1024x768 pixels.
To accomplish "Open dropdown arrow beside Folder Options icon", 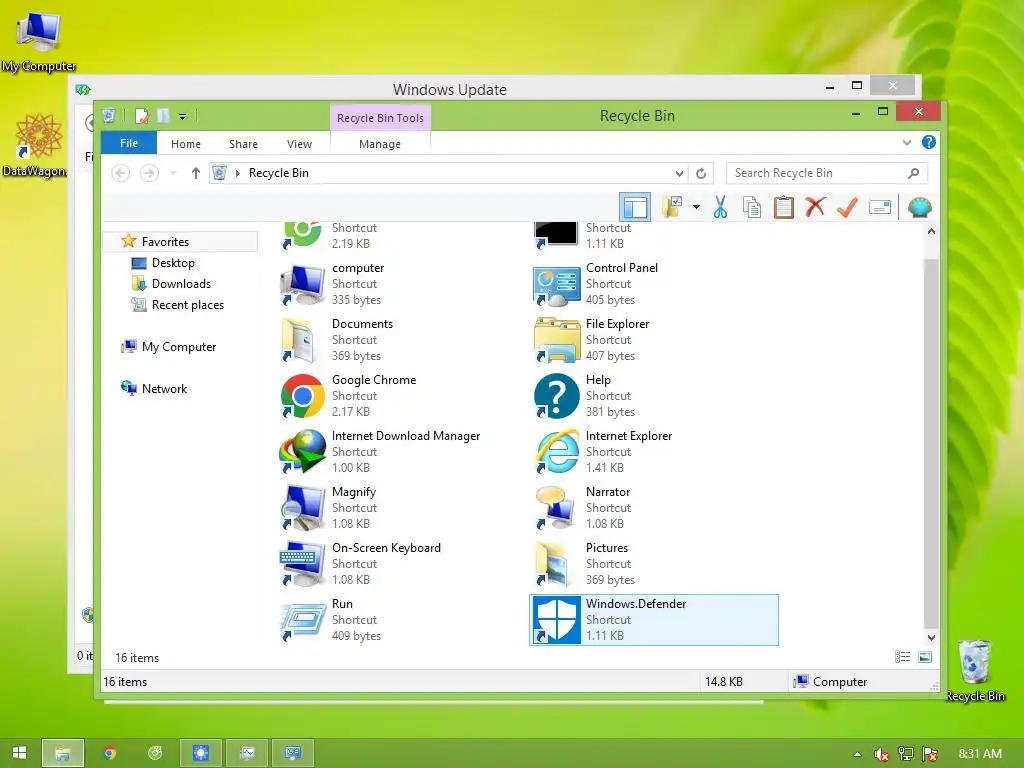I will [x=696, y=208].
